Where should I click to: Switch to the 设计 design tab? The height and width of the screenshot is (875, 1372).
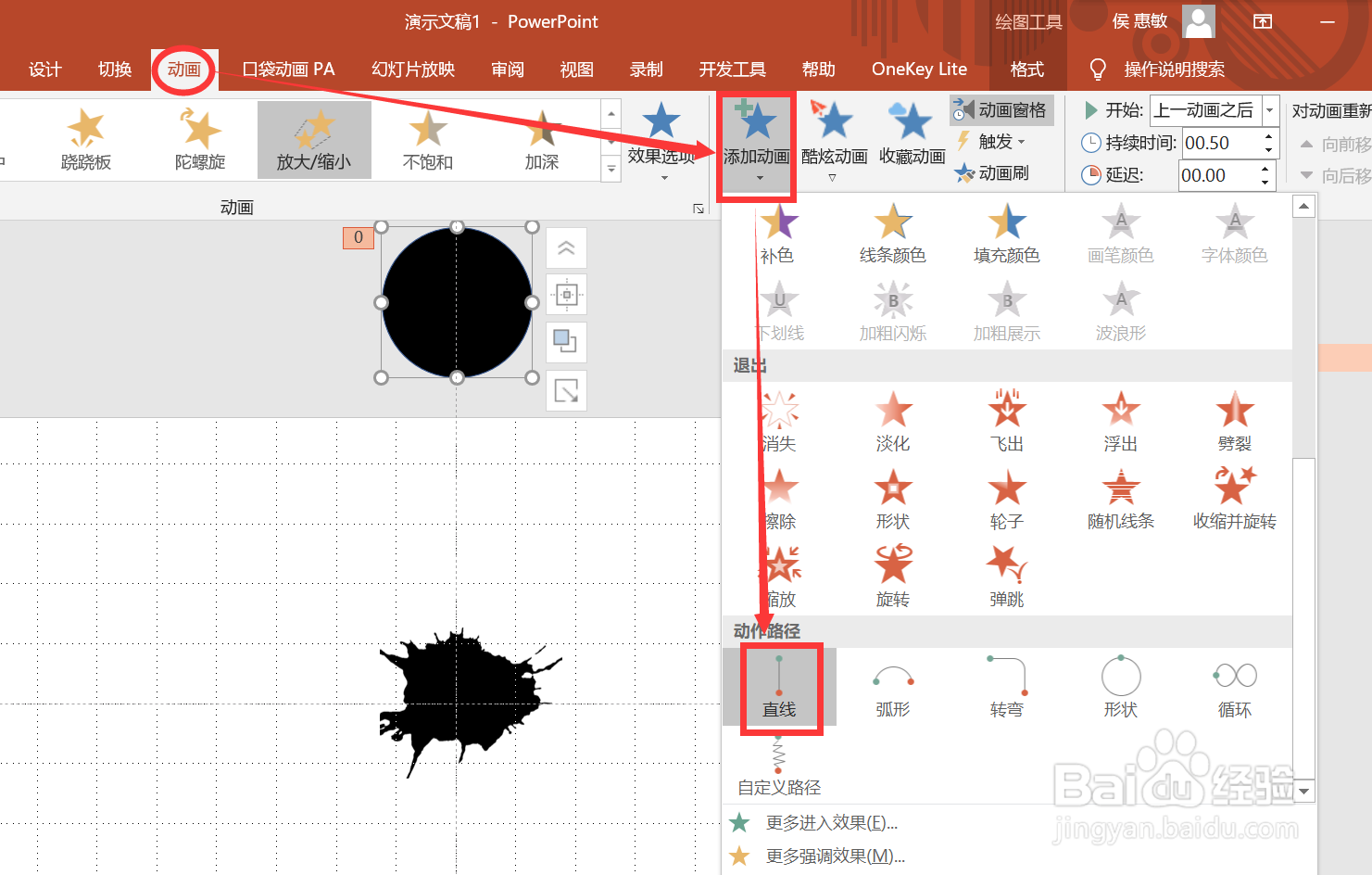[x=44, y=70]
